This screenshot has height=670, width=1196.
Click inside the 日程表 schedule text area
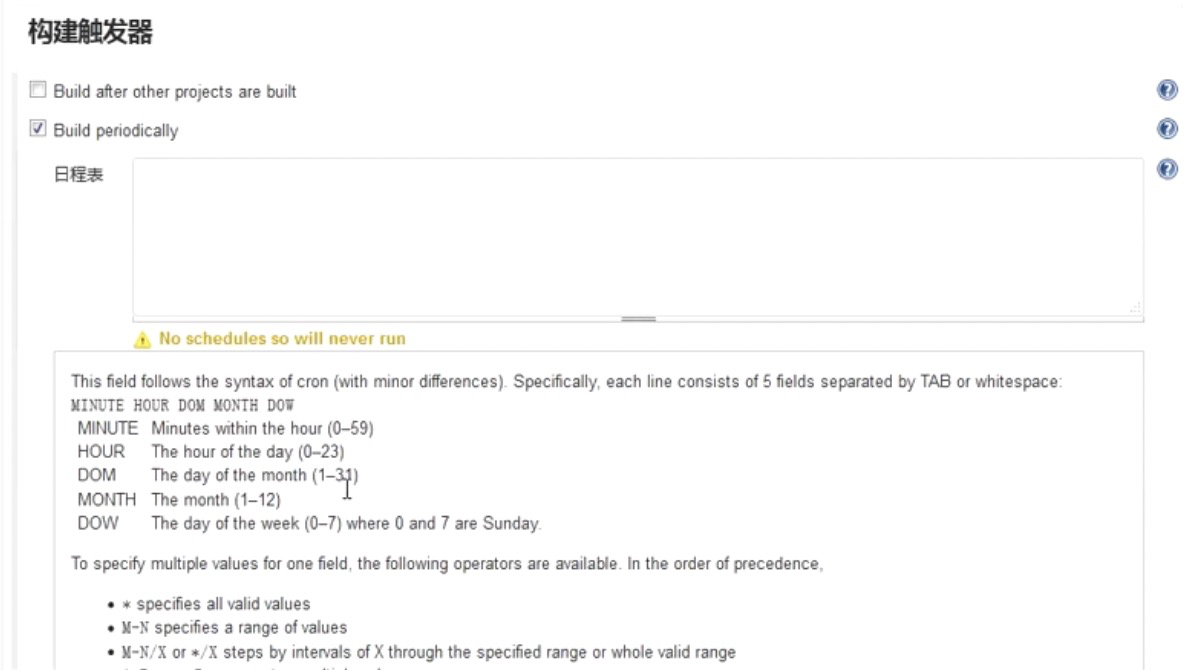tap(637, 236)
